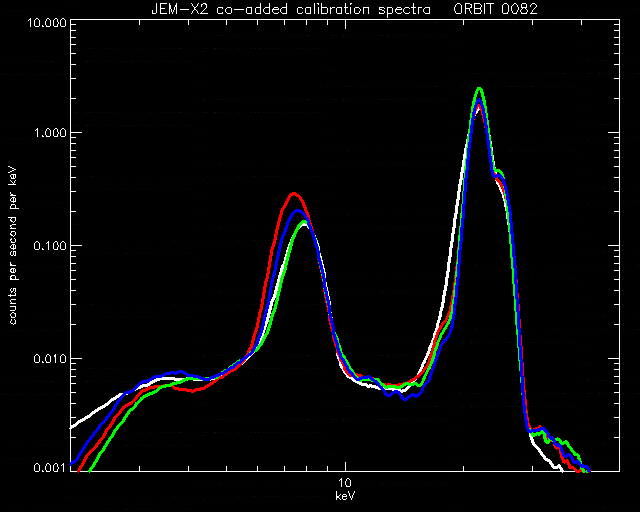
Task: Click the red curve's dip left of first peak
Action: coord(193,391)
